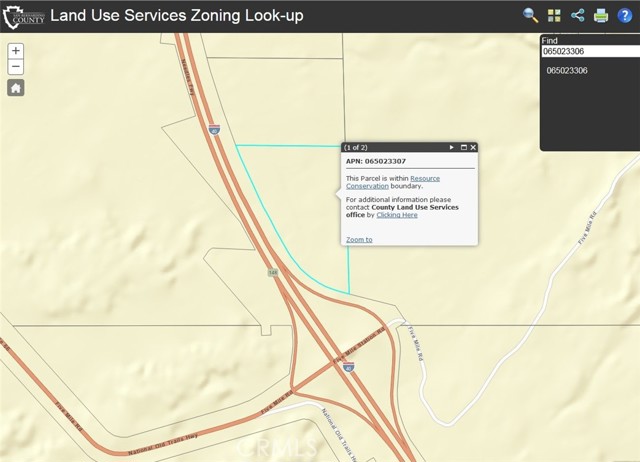Click the Find APN input field
Image resolution: width=640 pixels, height=462 pixels.
(x=589, y=51)
